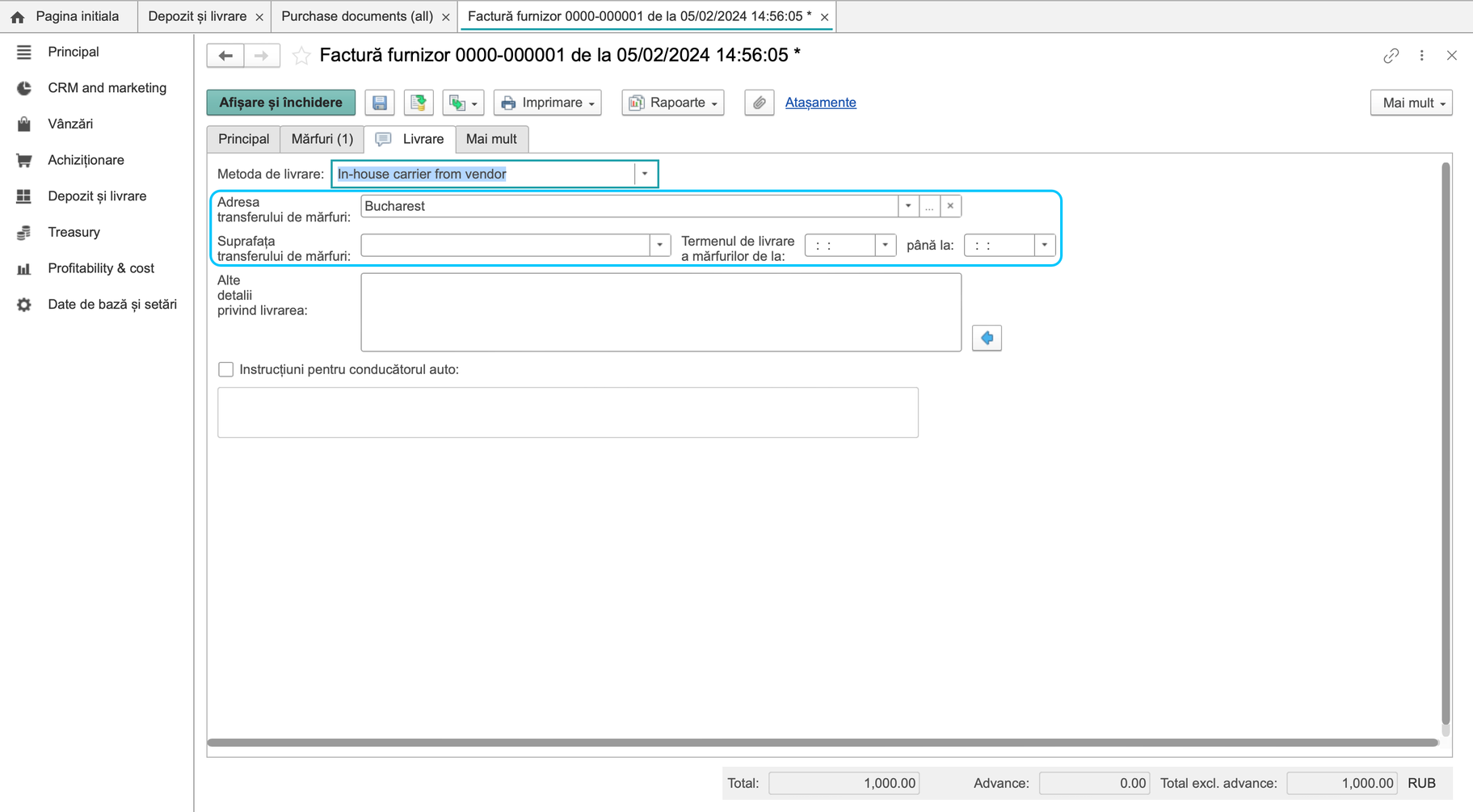Open delivery time 'până la' dropdown

click(x=1045, y=245)
